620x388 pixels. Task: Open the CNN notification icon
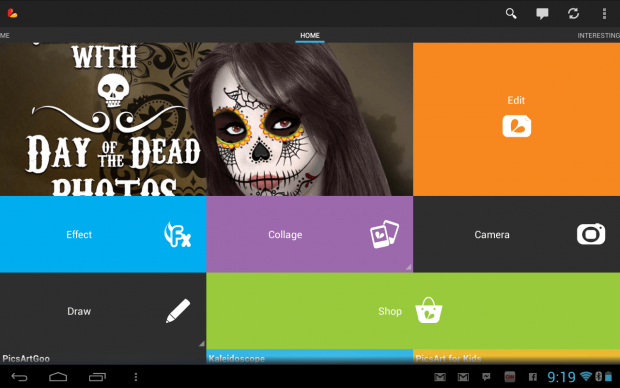click(510, 377)
